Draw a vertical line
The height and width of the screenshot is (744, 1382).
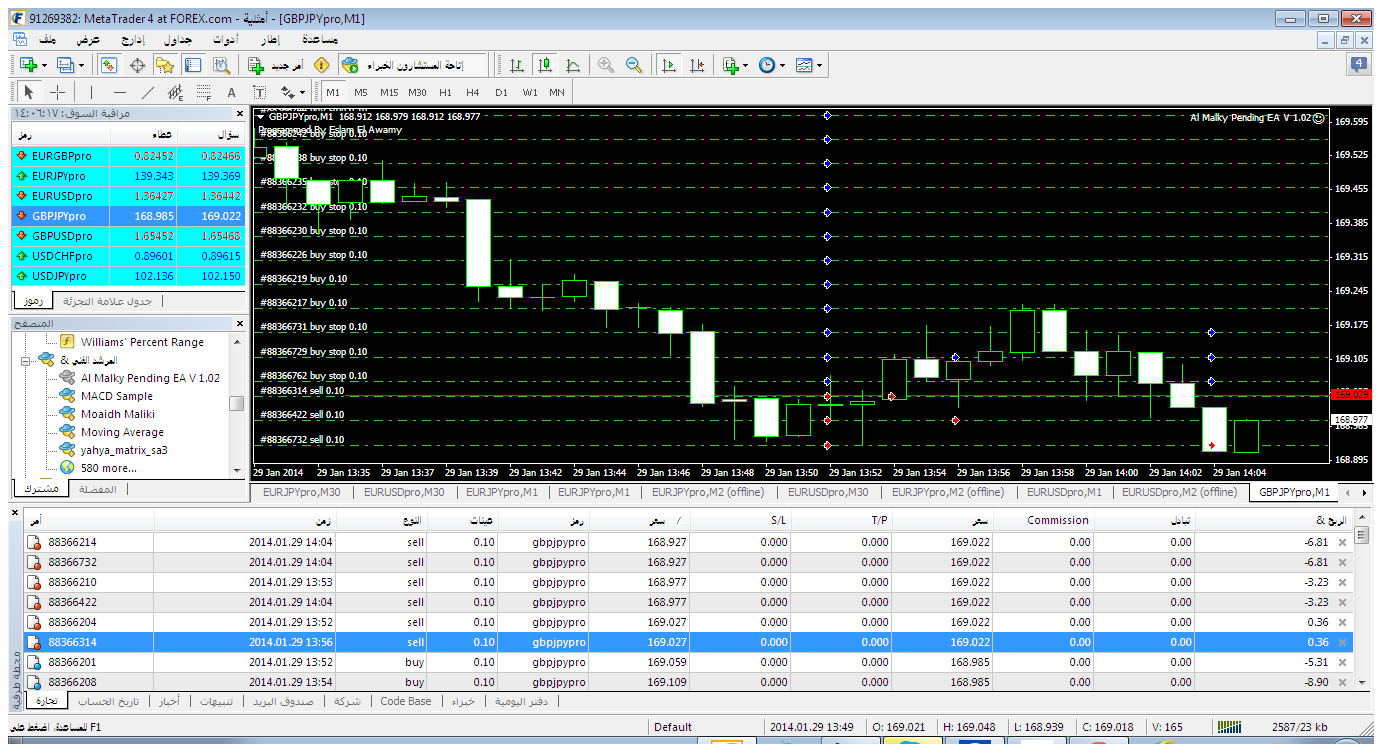click(x=92, y=92)
